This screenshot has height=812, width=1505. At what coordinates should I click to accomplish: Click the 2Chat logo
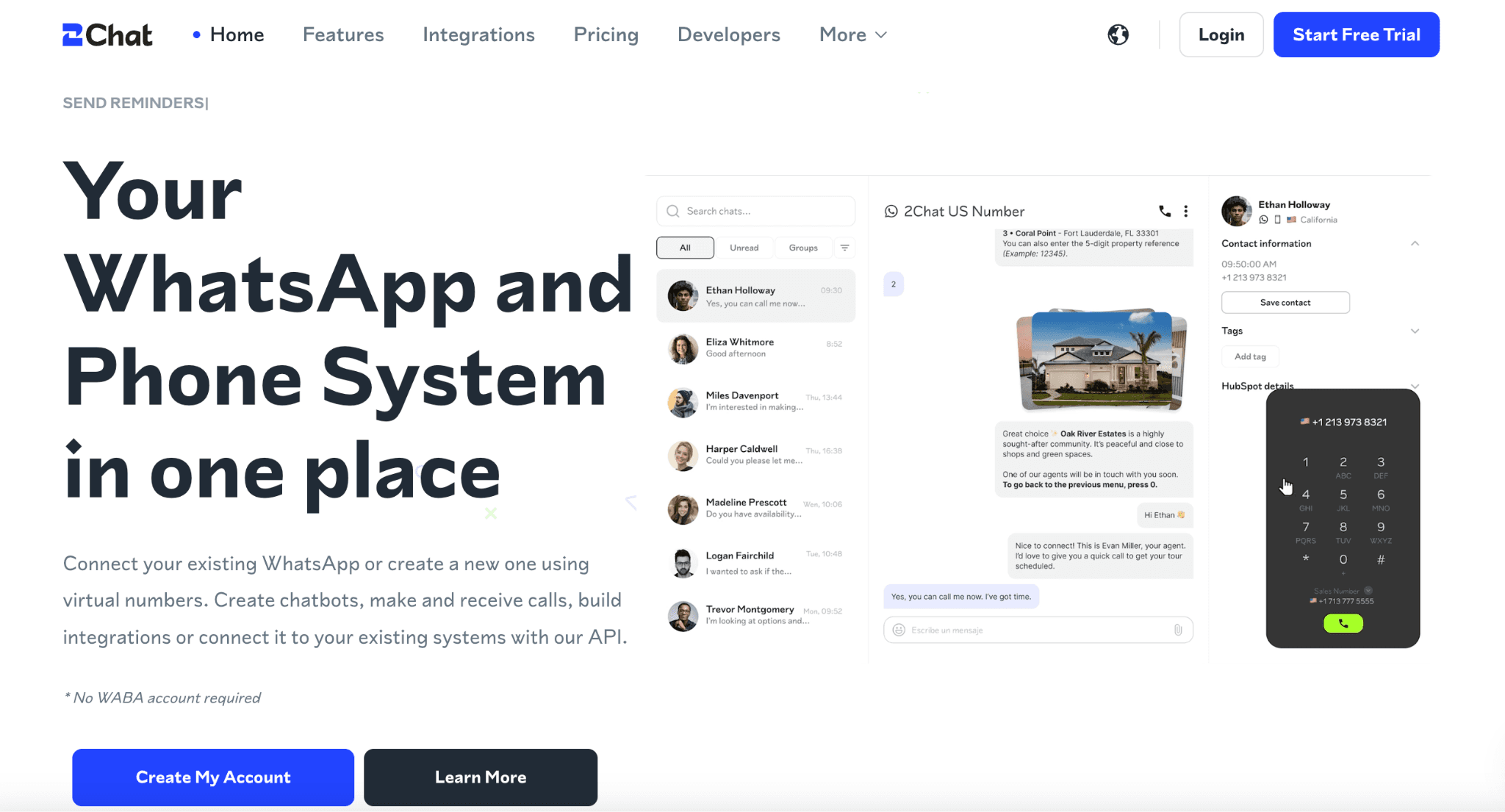pyautogui.click(x=107, y=35)
